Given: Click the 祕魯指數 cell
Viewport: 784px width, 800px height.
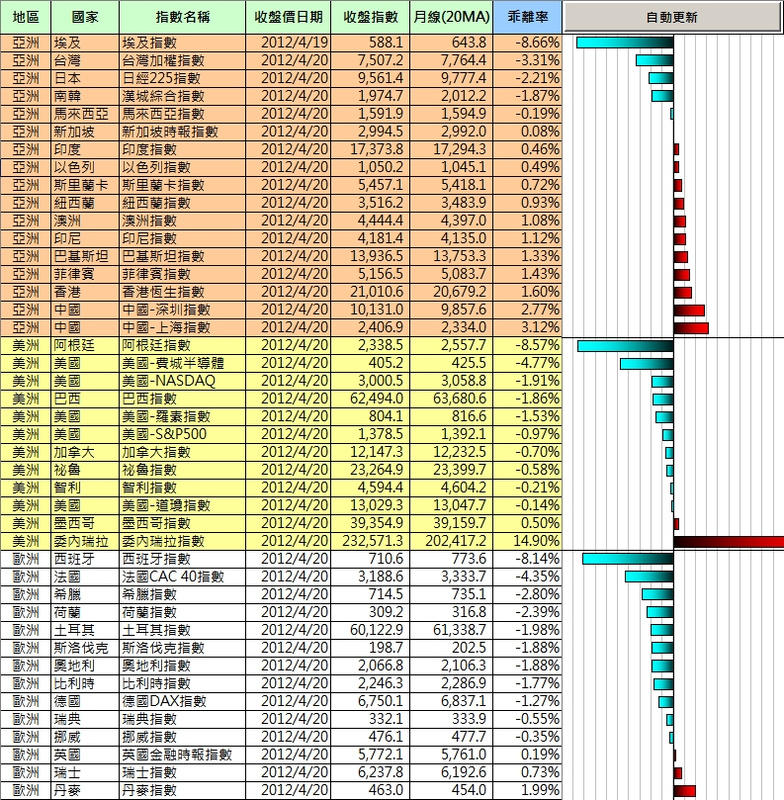Looking at the screenshot, I should (182, 470).
